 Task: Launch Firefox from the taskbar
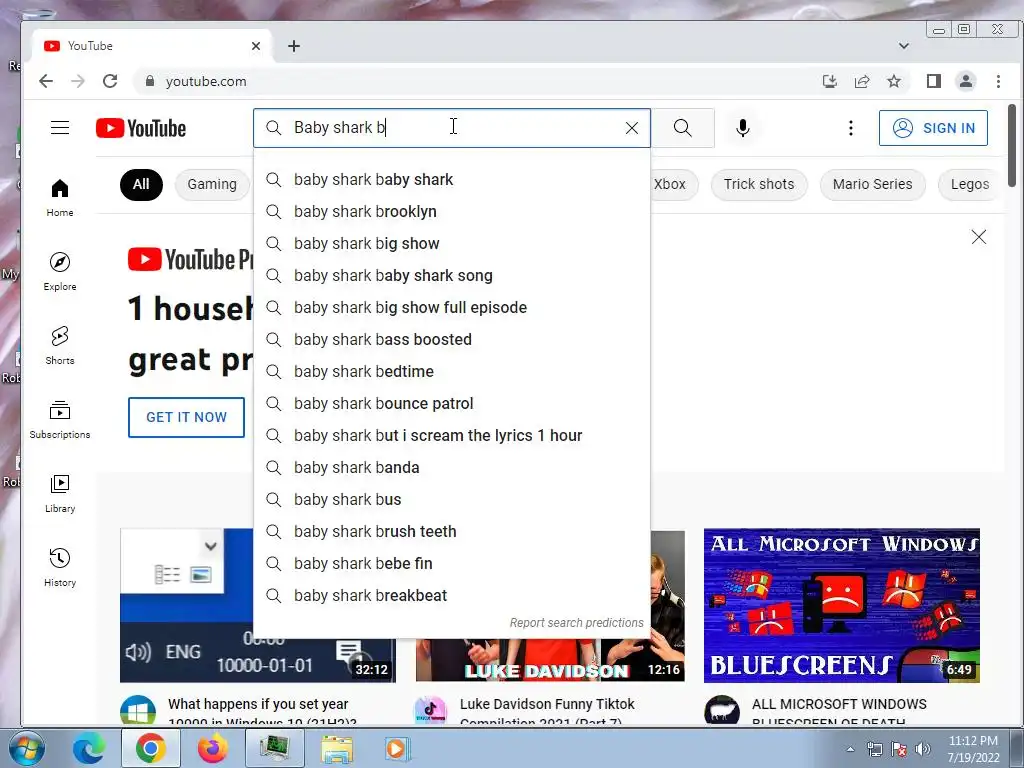pyautogui.click(x=212, y=749)
